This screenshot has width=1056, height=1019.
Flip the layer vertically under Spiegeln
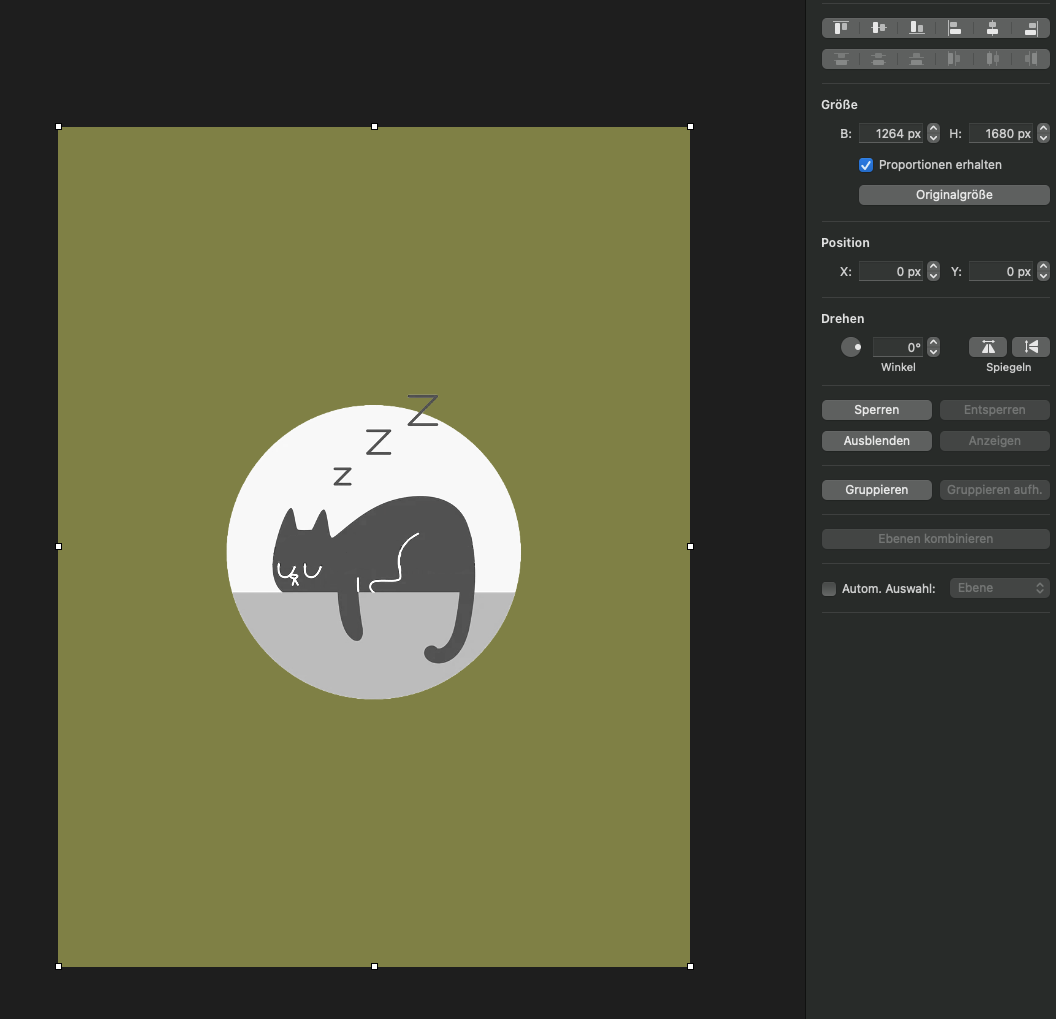pos(1031,347)
